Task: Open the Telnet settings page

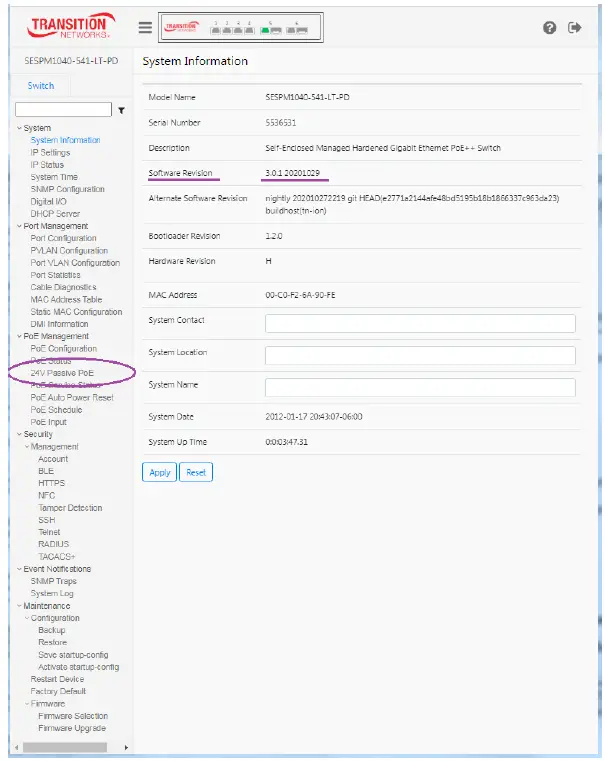Action: click(49, 532)
